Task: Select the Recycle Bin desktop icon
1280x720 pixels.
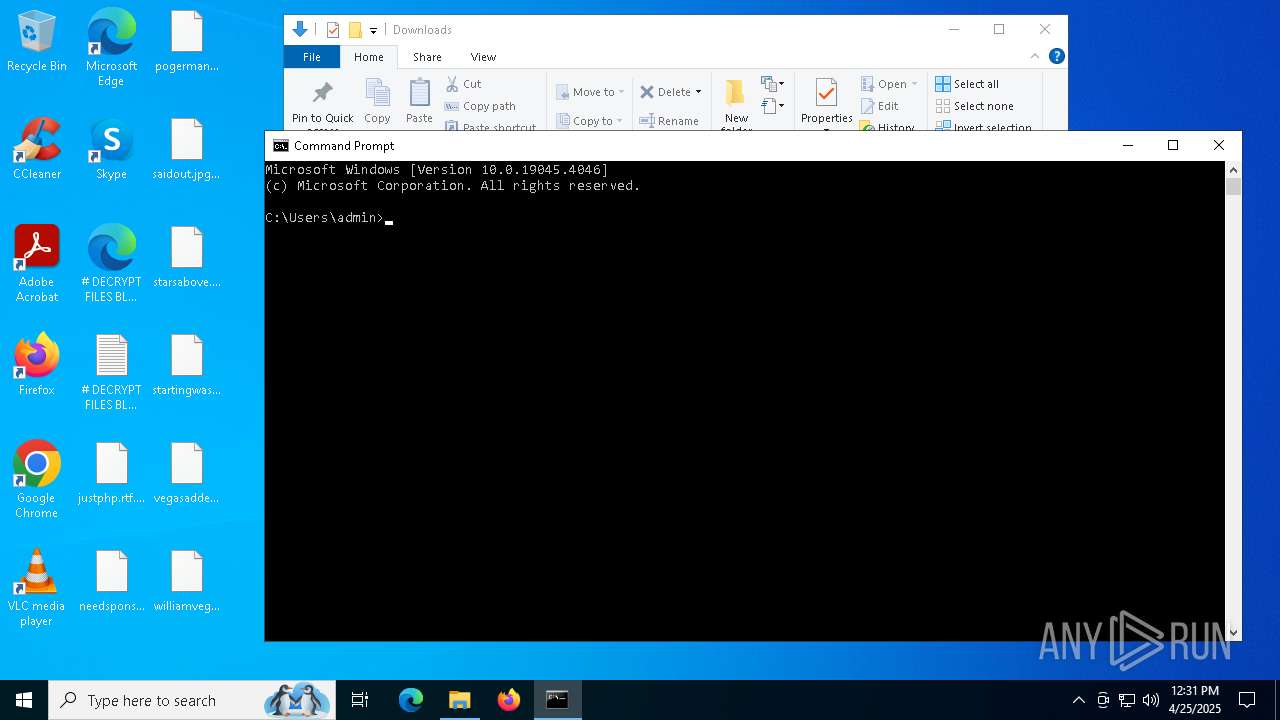Action: coord(37,42)
